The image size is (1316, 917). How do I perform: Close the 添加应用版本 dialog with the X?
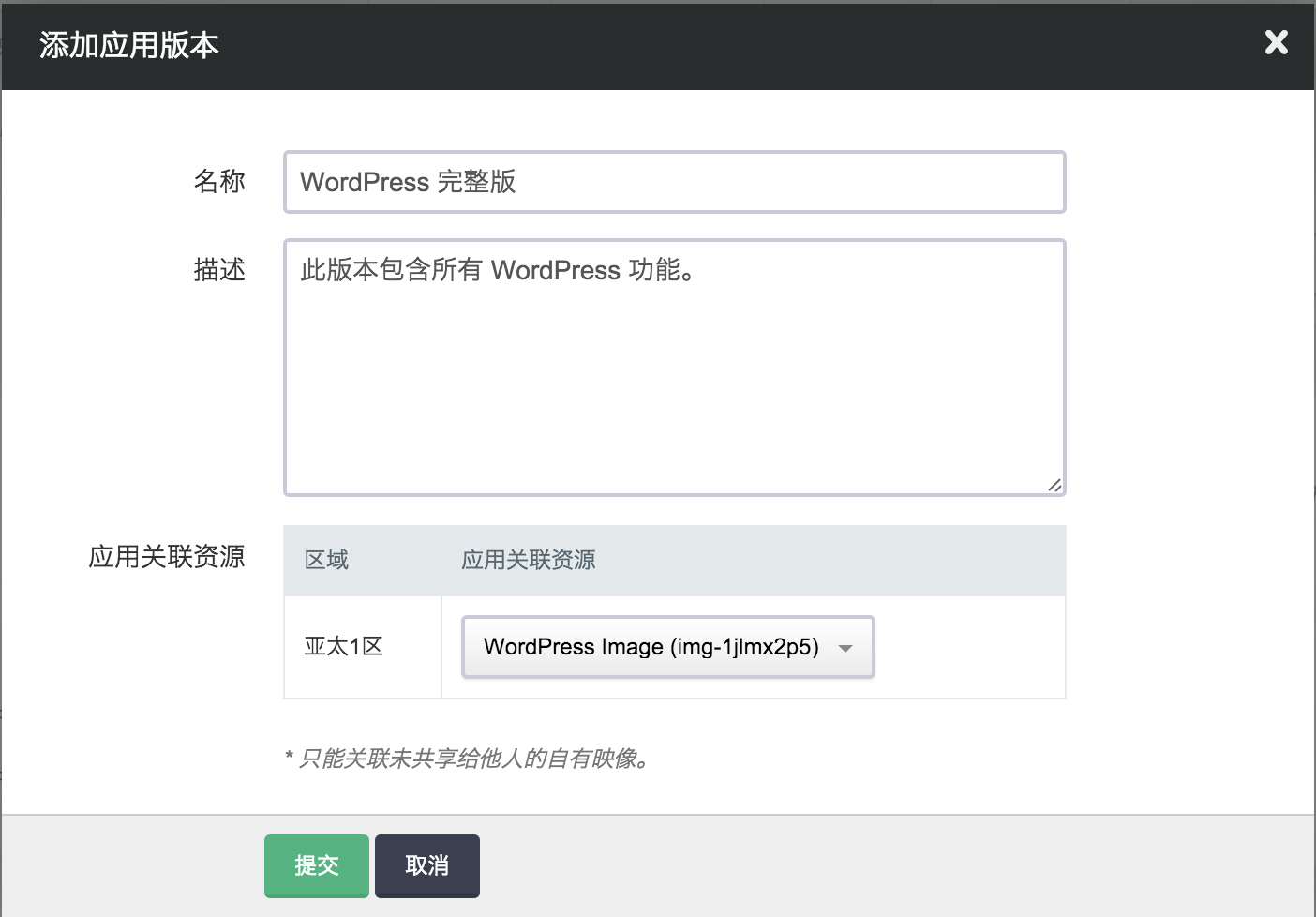point(1276,43)
